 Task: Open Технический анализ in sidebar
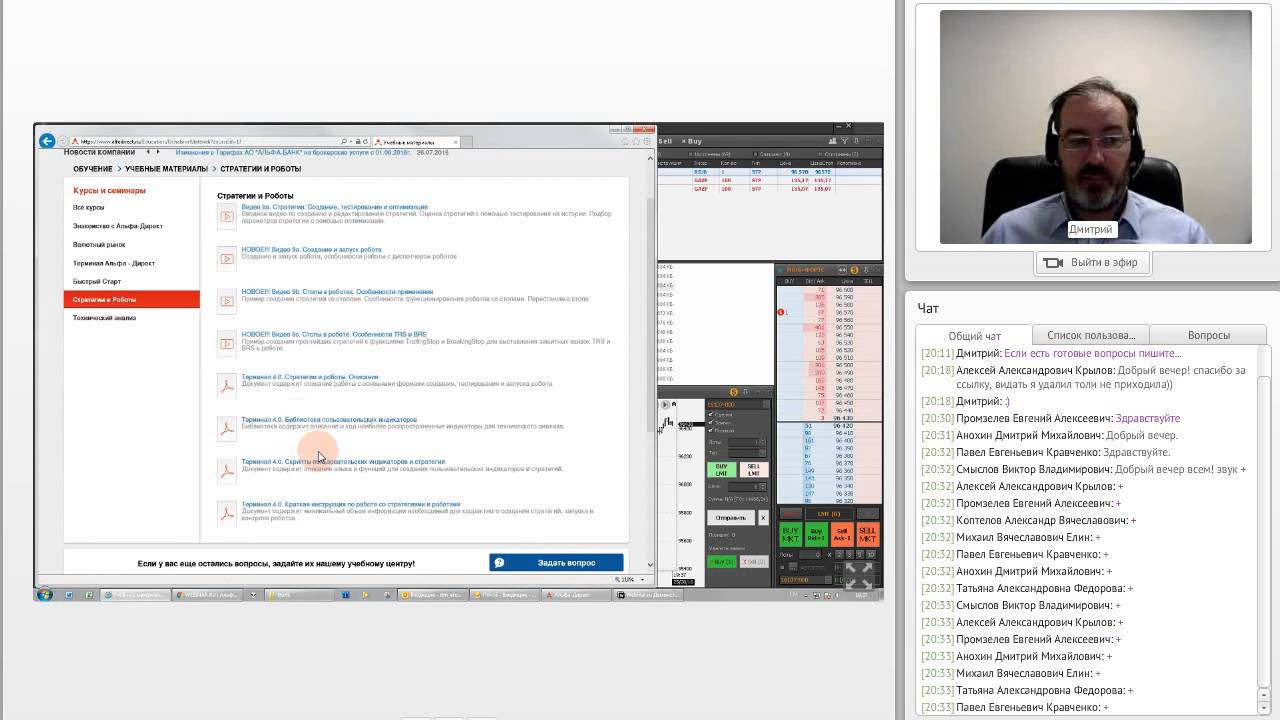104,318
